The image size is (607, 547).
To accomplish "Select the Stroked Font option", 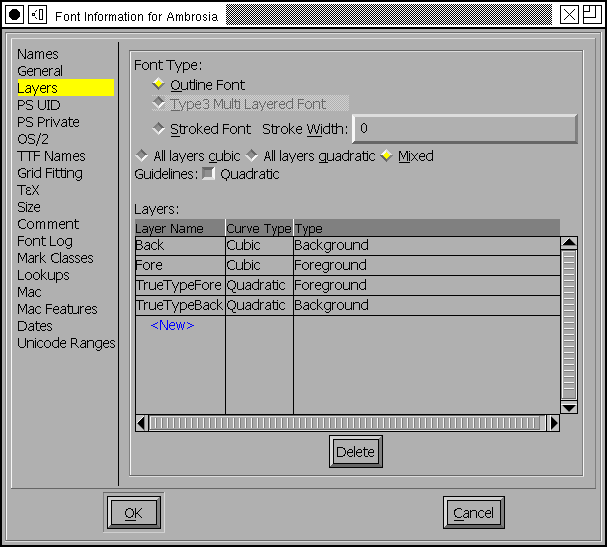I will click(159, 129).
